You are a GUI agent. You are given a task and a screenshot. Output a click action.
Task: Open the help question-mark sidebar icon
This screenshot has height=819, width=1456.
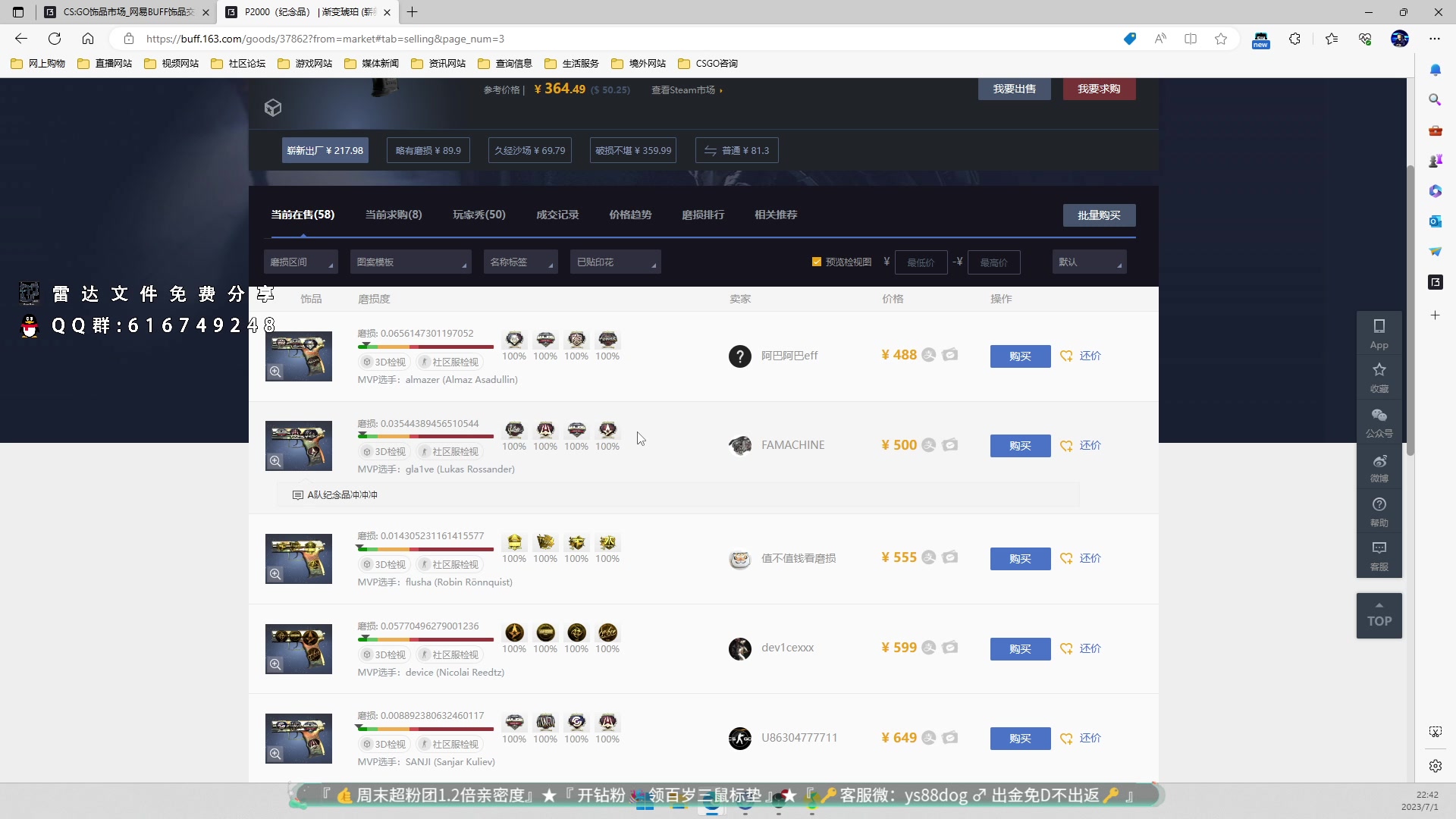pos(1379,512)
